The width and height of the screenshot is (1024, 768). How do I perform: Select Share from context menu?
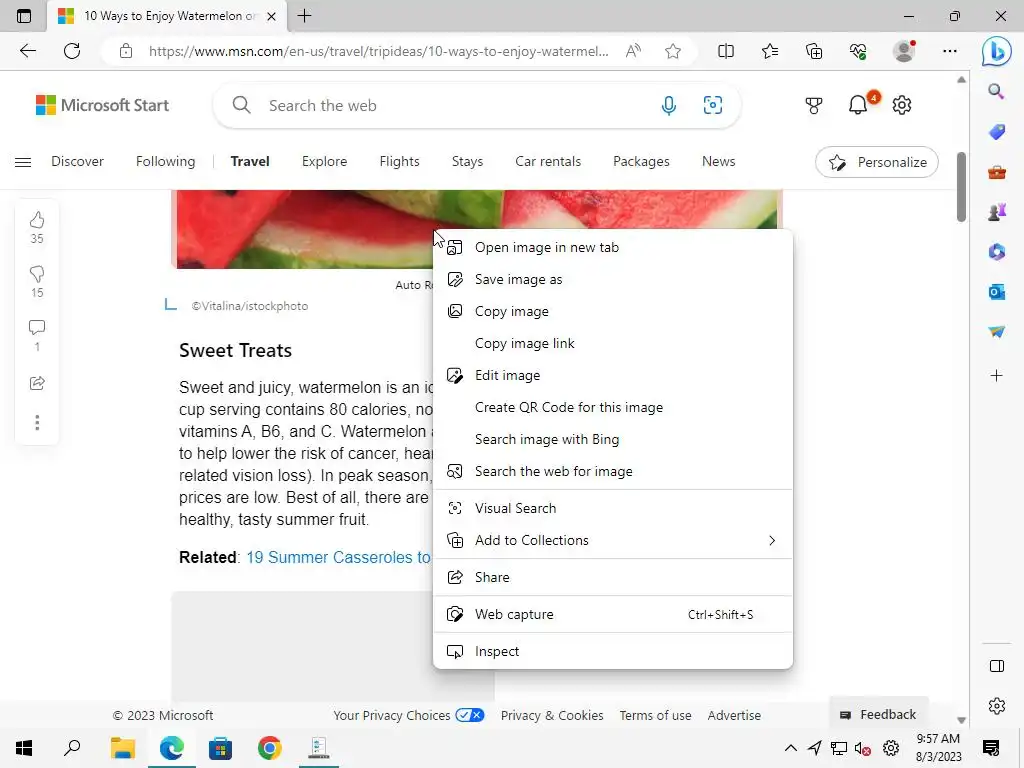613,577
